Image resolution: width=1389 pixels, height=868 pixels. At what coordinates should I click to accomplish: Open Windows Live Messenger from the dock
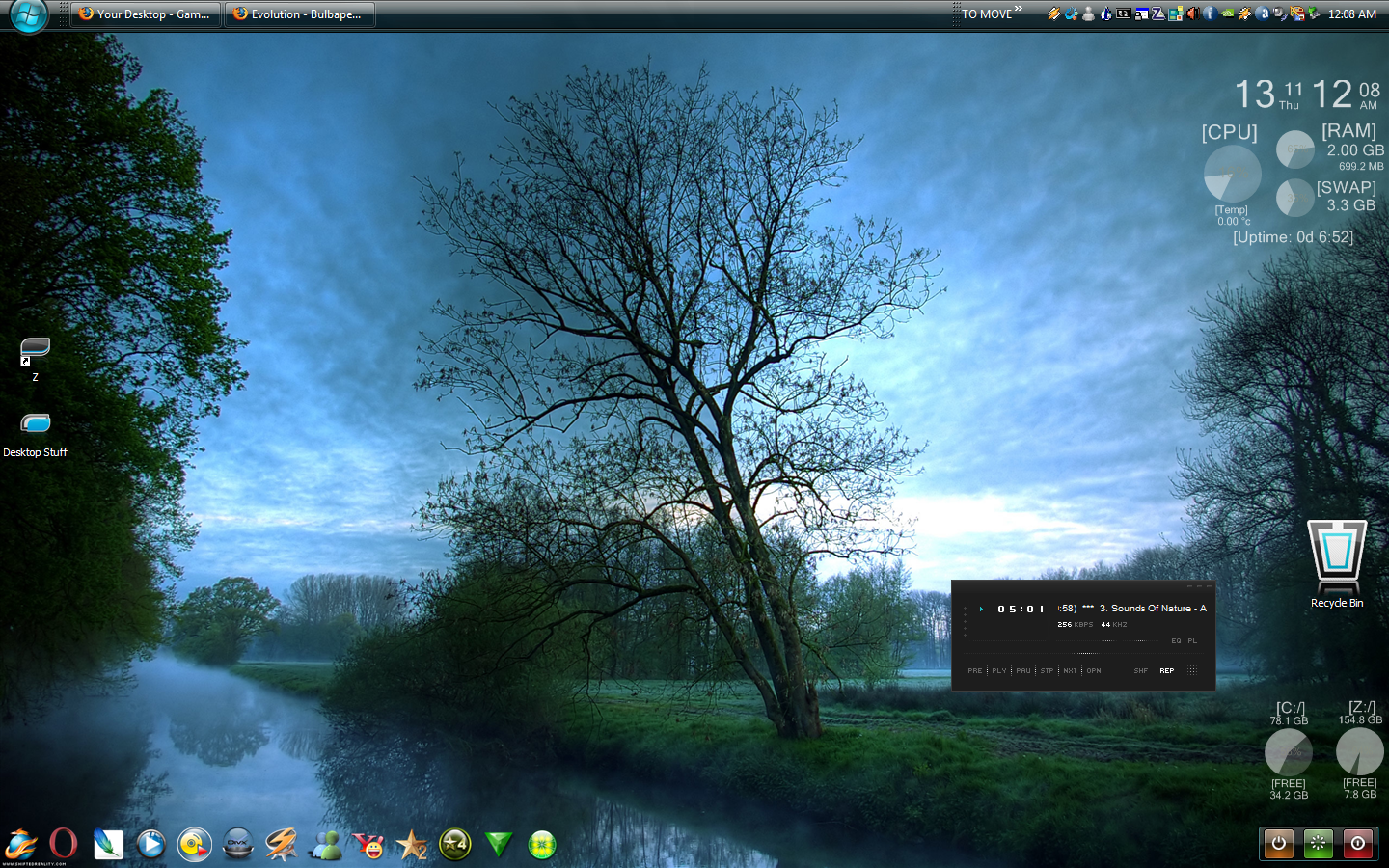coord(326,845)
